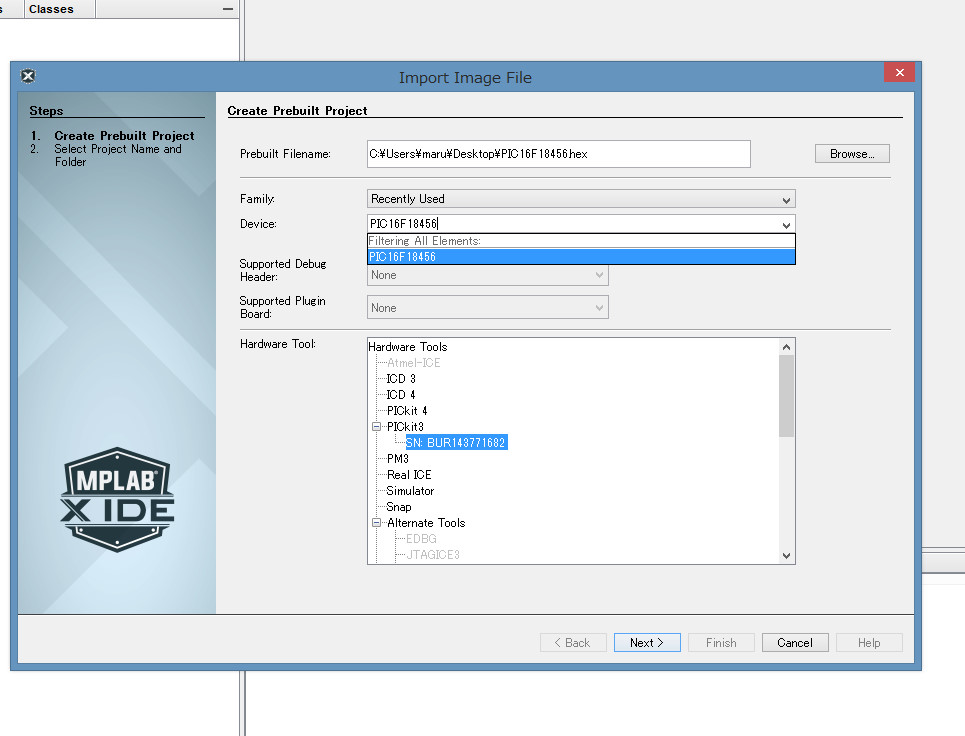Select the EDBG tree item

pyautogui.click(x=421, y=539)
